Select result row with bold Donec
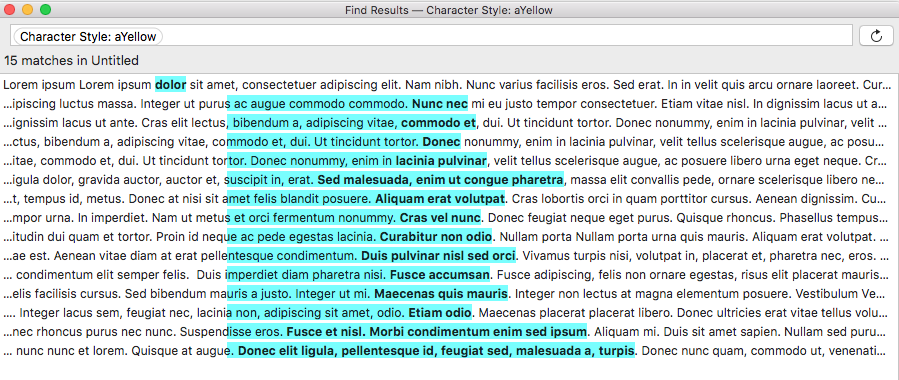The height and width of the screenshot is (380, 899). pyautogui.click(x=450, y=142)
